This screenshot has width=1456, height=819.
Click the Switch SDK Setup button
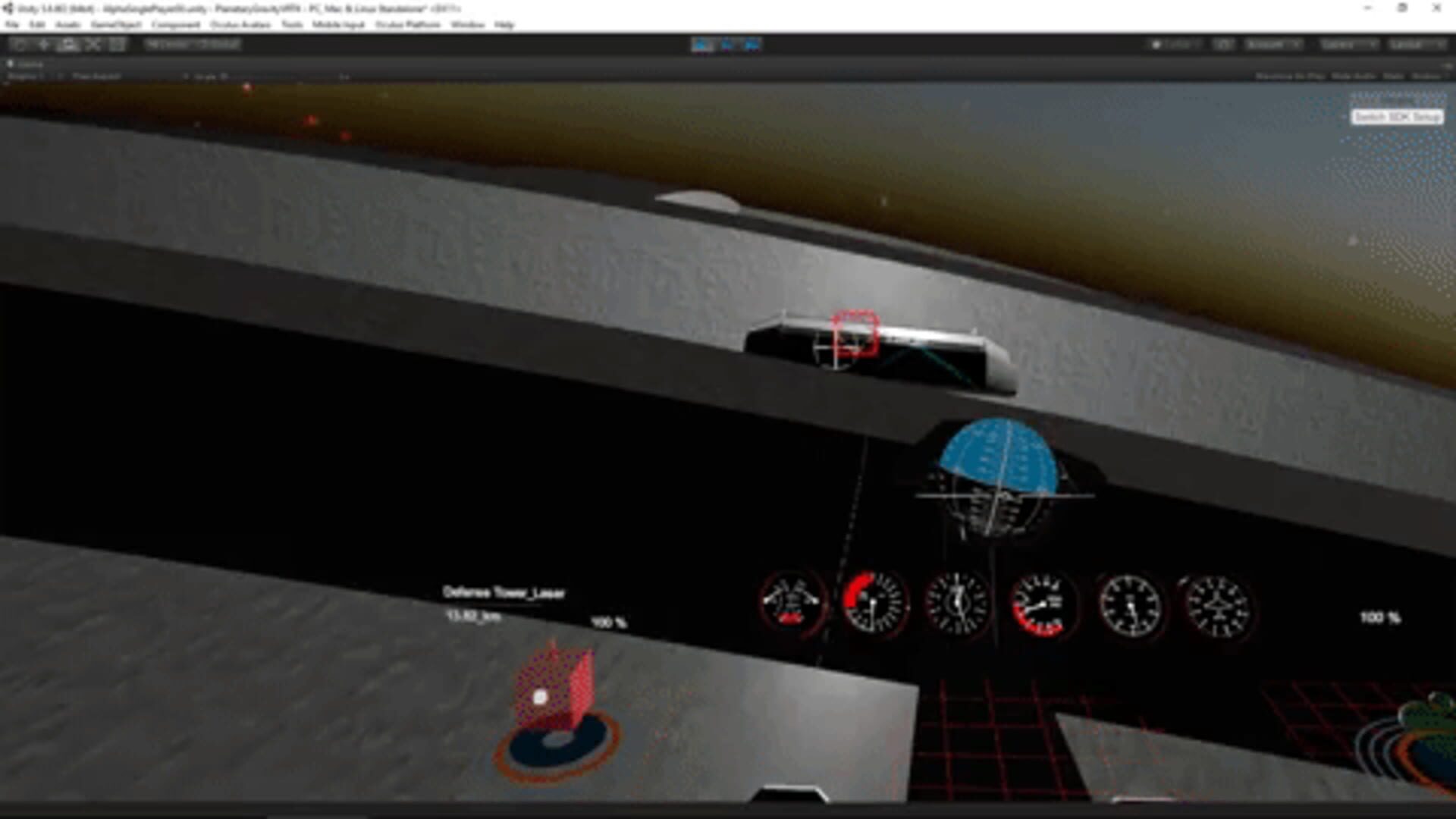click(1396, 117)
